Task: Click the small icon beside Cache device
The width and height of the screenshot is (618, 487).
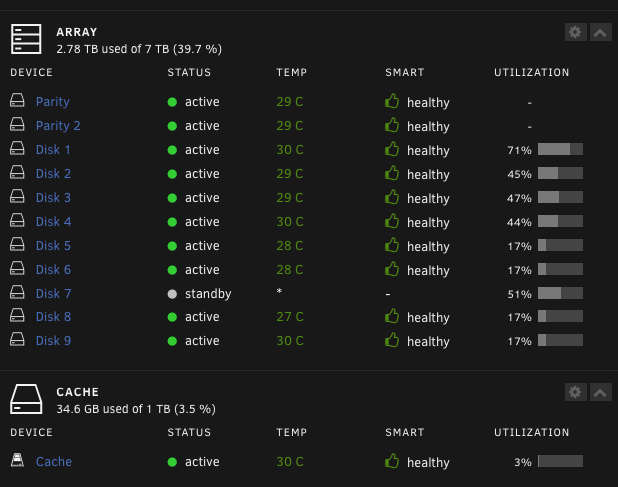Action: 17,460
